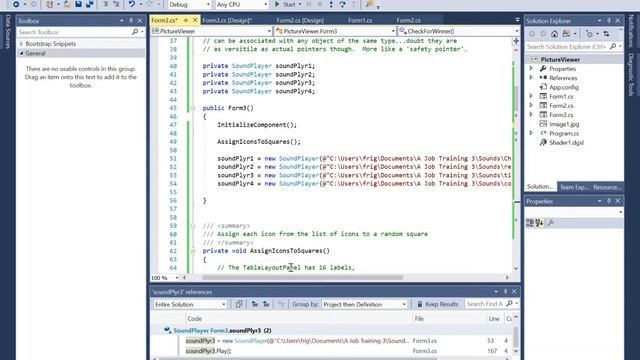Start debugging with the green Start button
Image resolution: width=640 pixels, height=360 pixels.
click(x=285, y=4)
